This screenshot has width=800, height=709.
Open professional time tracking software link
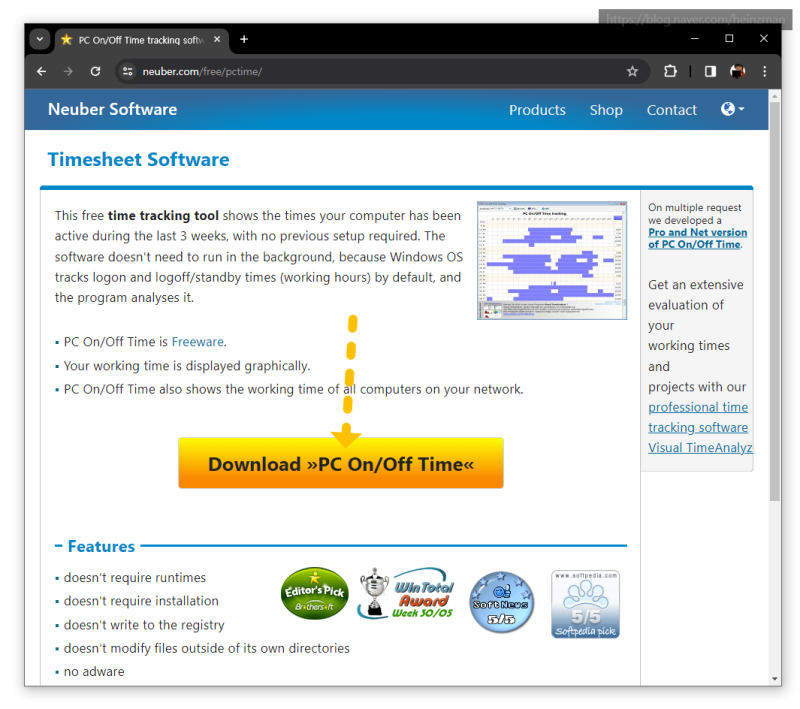coord(700,427)
